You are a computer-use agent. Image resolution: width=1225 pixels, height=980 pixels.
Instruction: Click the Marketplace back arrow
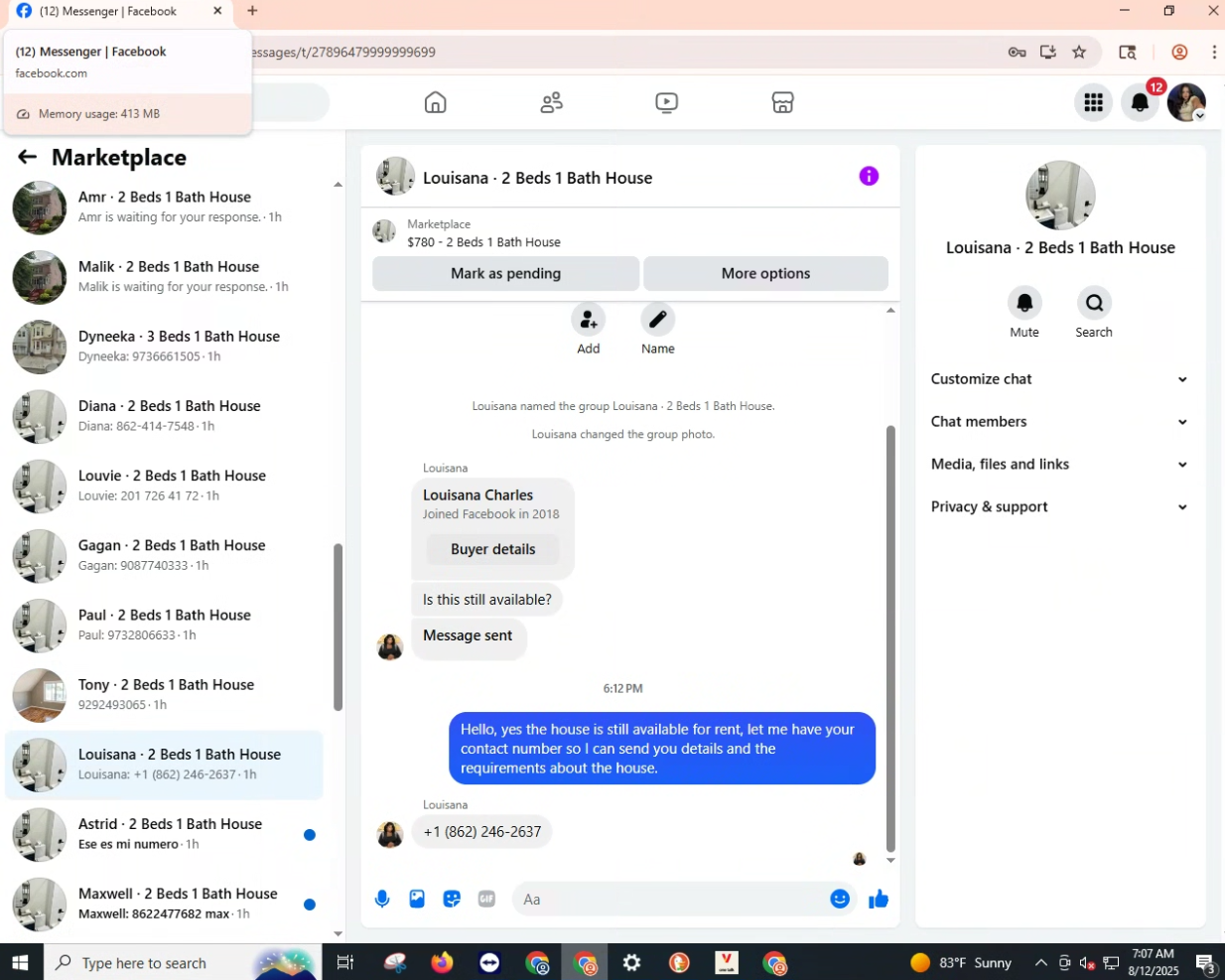pos(27,157)
